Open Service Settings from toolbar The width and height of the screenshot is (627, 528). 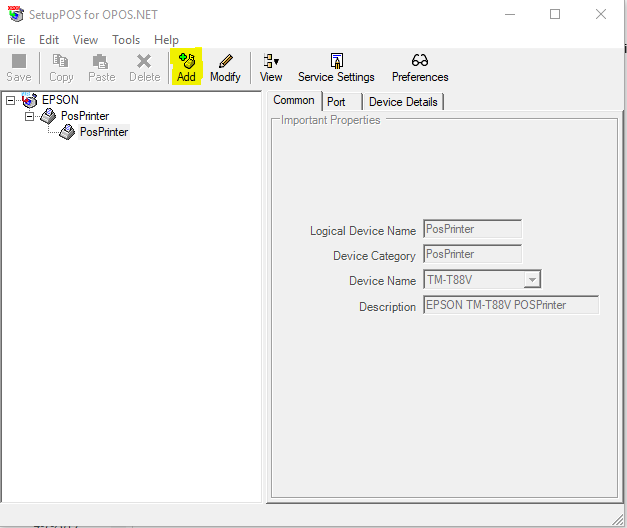coord(336,68)
